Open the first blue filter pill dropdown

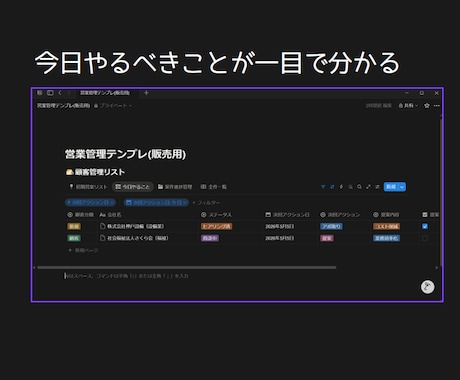[x=90, y=202]
